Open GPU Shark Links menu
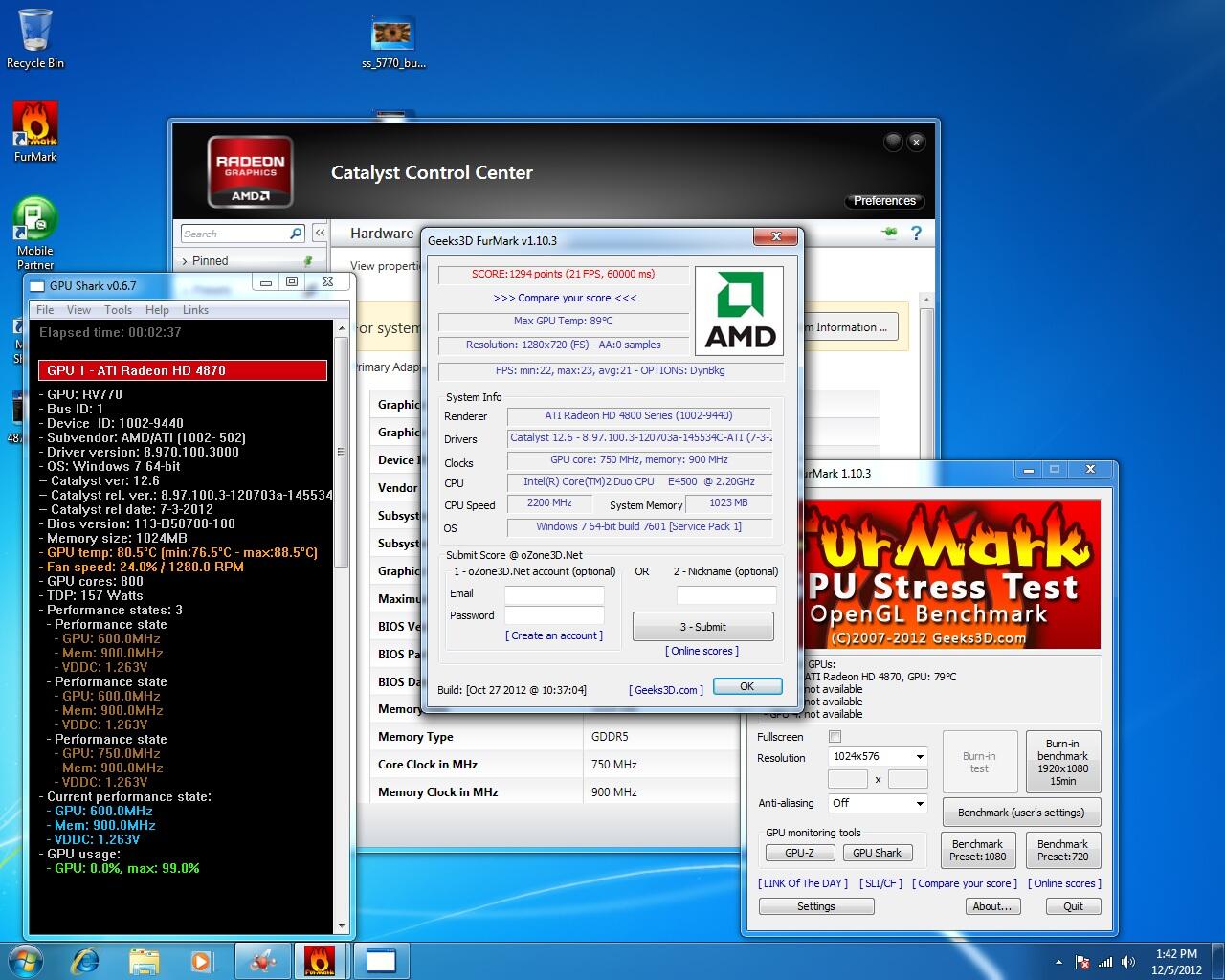 tap(195, 310)
